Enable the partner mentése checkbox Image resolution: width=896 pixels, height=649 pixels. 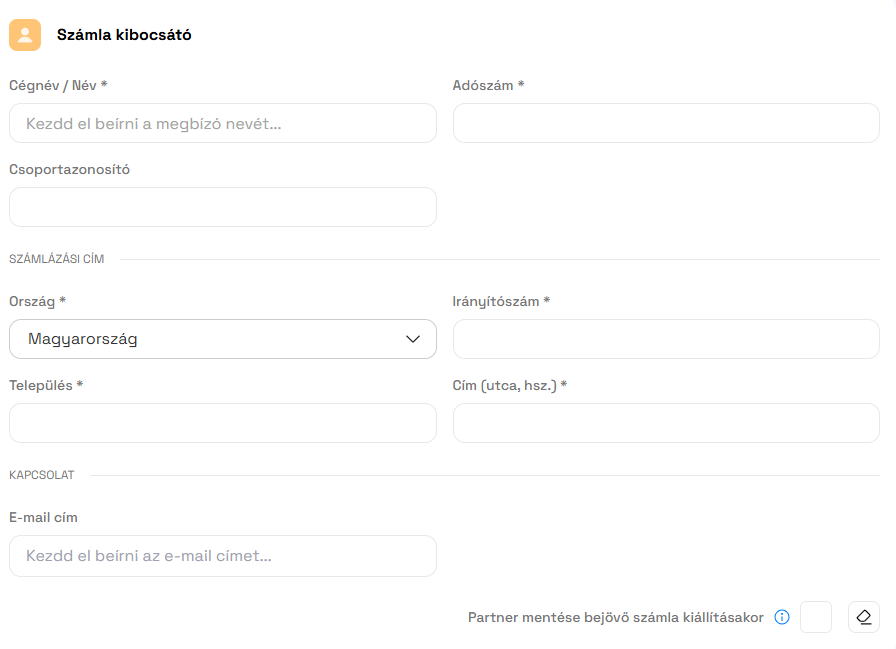point(816,617)
